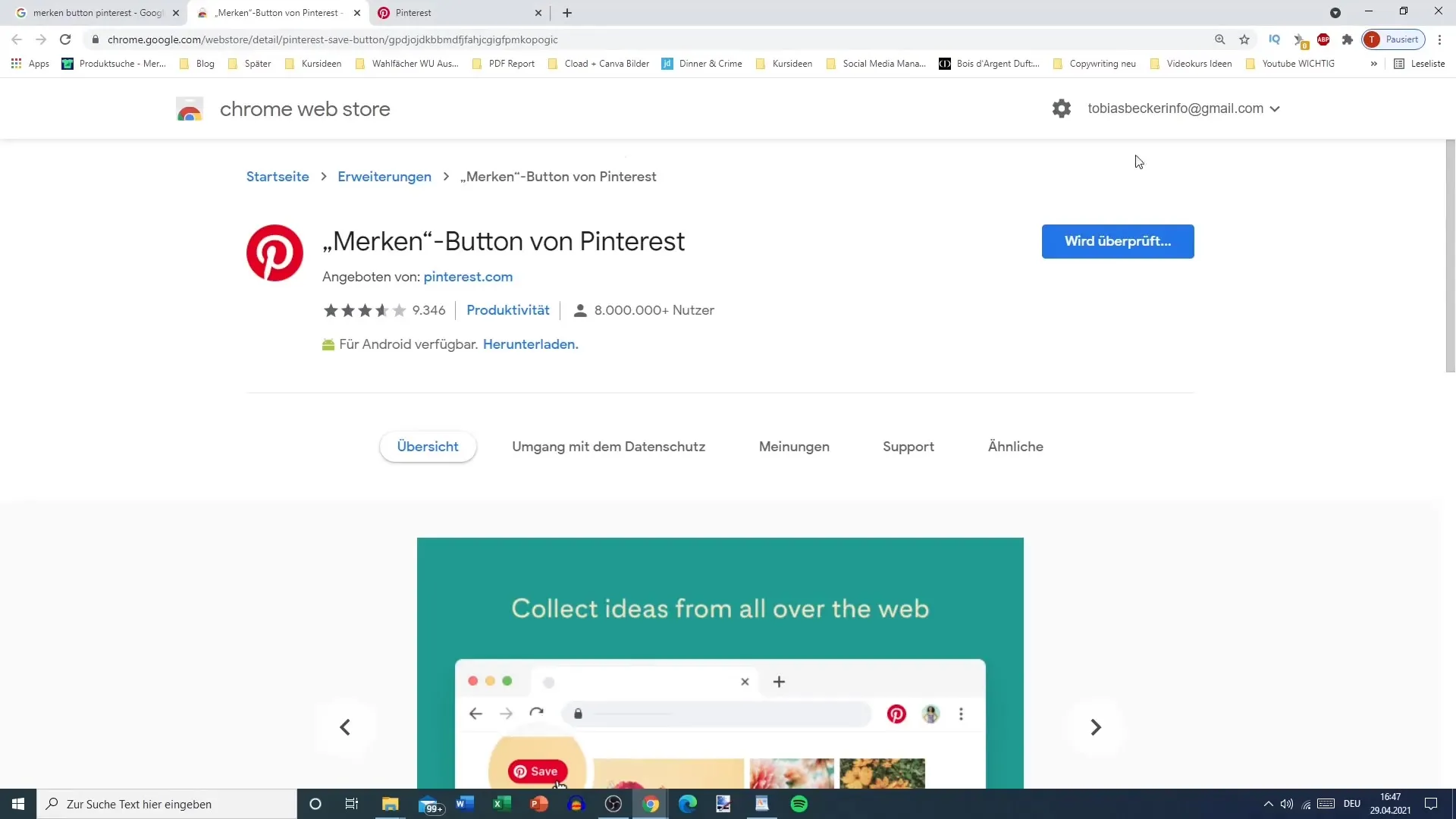Viewport: 1456px width, 819px height.
Task: Click the Windows search box
Action: (167, 804)
